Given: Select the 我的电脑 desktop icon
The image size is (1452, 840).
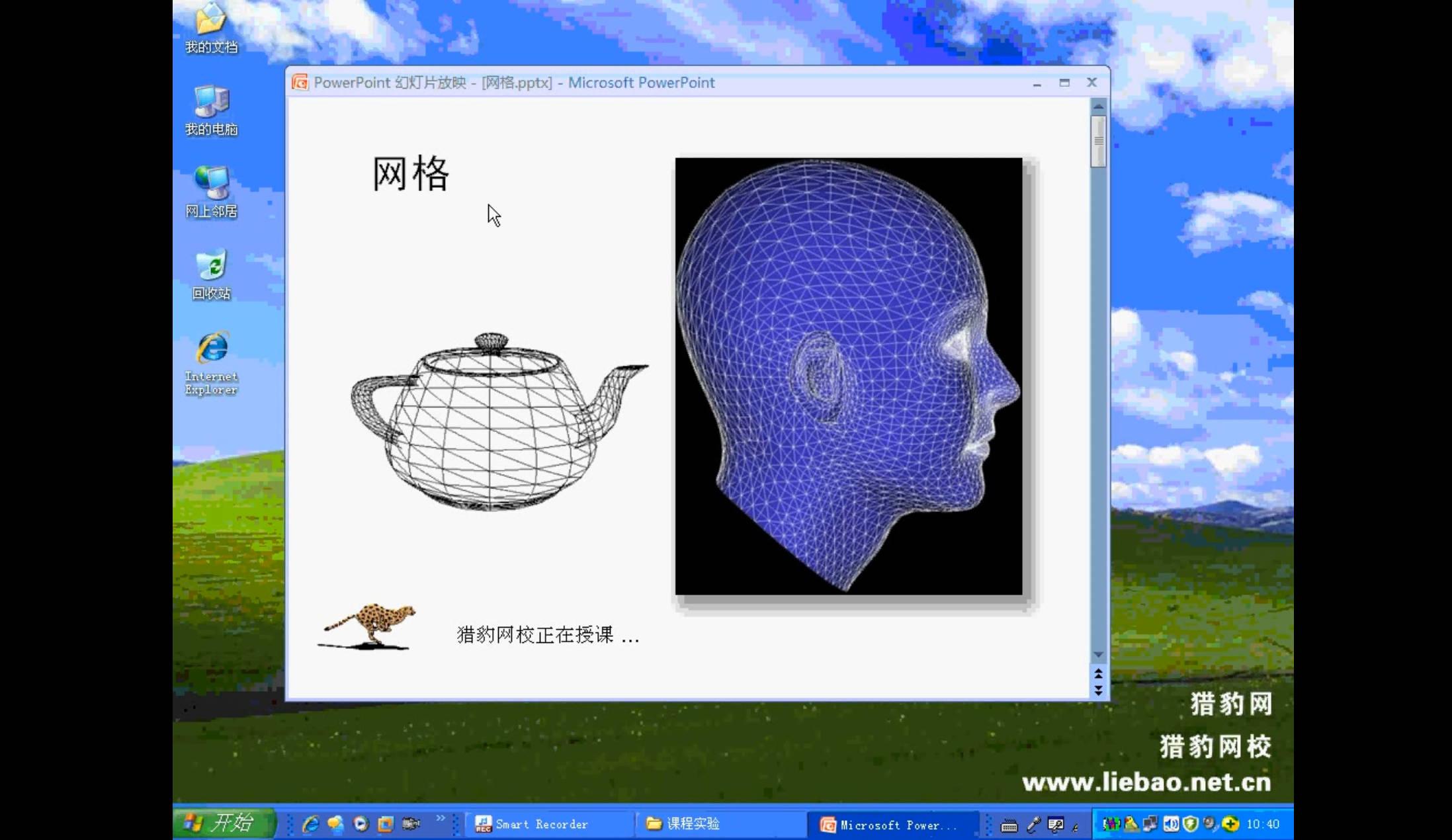Looking at the screenshot, I should point(211,109).
